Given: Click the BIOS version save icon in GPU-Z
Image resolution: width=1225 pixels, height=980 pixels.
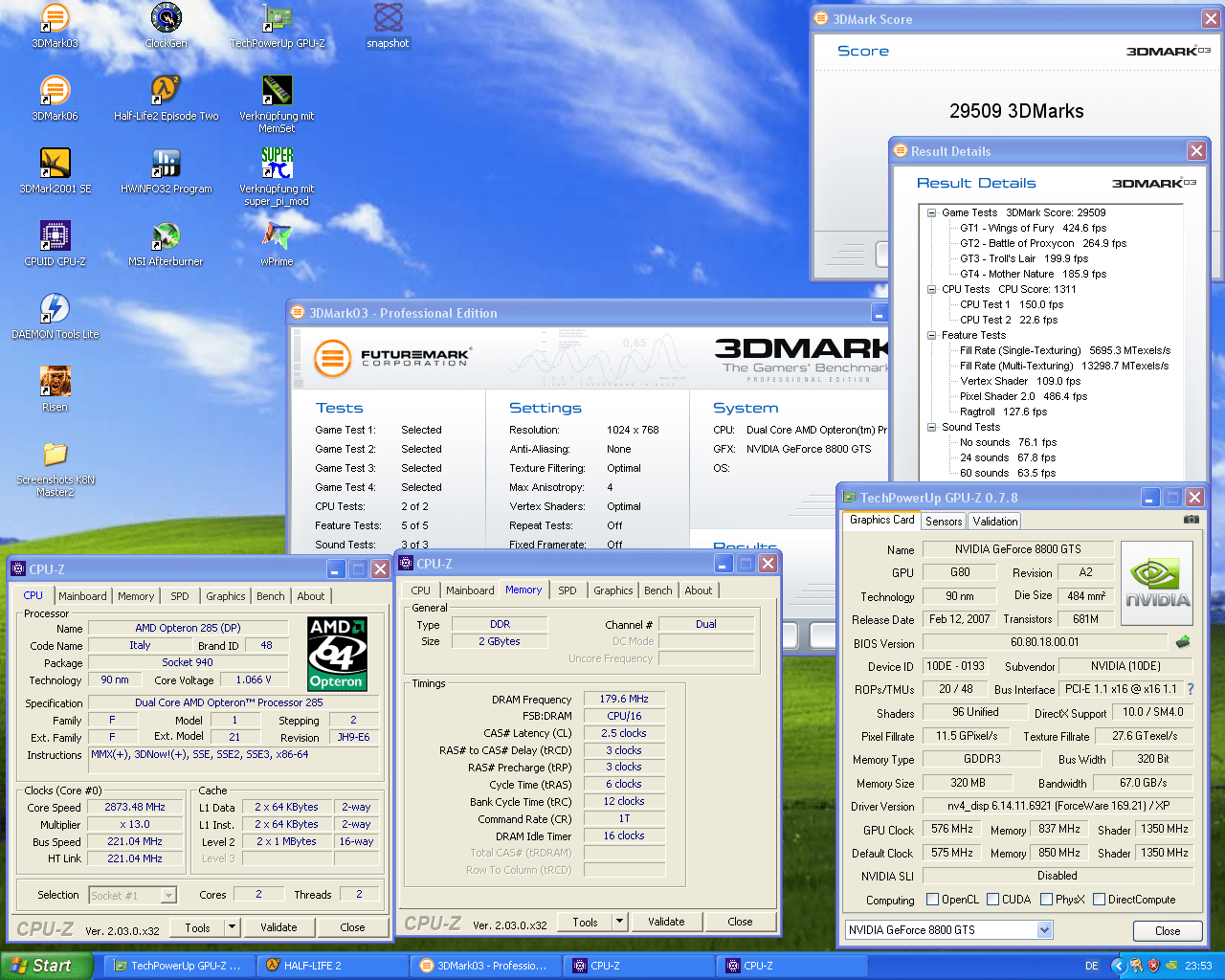Looking at the screenshot, I should (x=1183, y=642).
